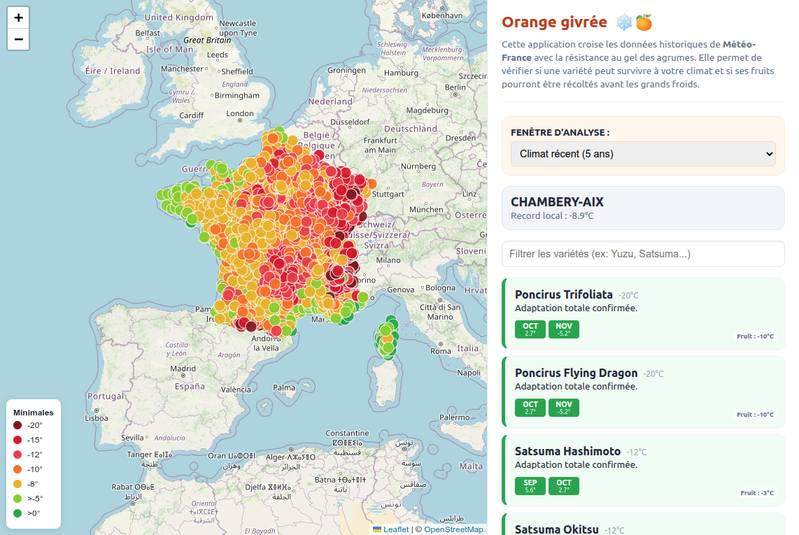Click the variety filter text field
The image size is (799, 535).
(x=643, y=254)
